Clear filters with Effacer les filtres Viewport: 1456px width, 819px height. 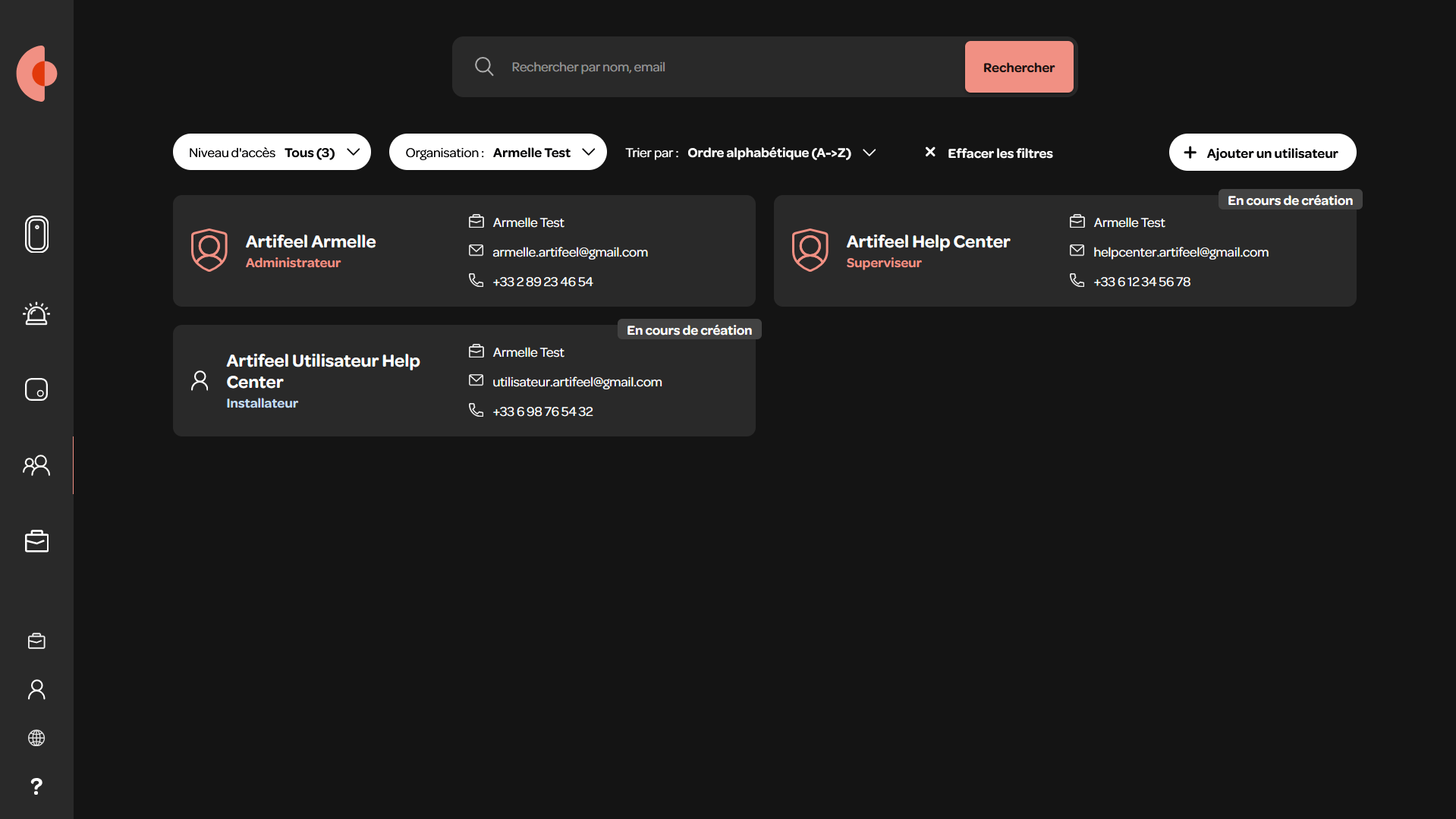989,153
